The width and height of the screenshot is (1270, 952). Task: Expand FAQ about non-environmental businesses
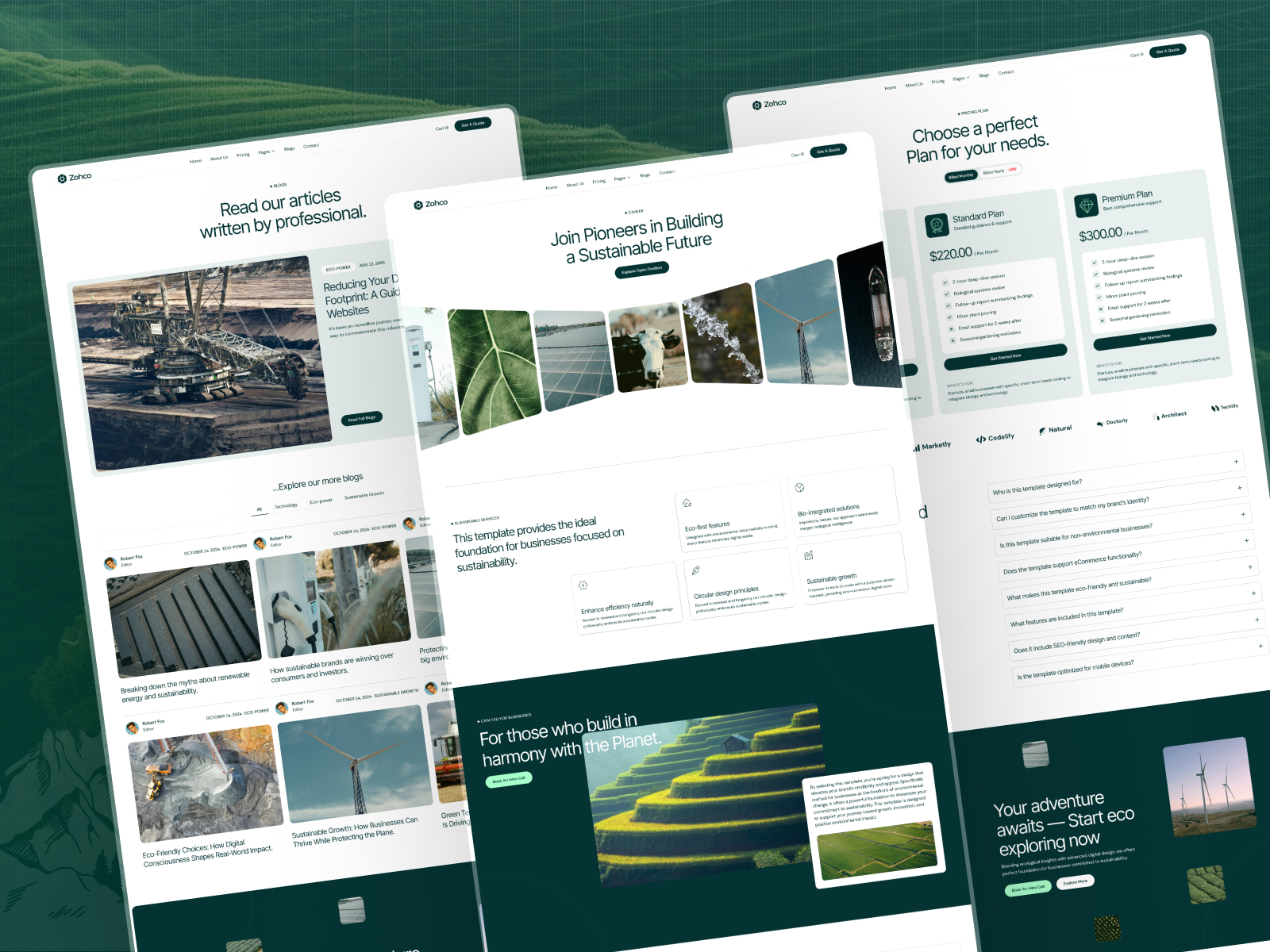pyautogui.click(x=1123, y=529)
